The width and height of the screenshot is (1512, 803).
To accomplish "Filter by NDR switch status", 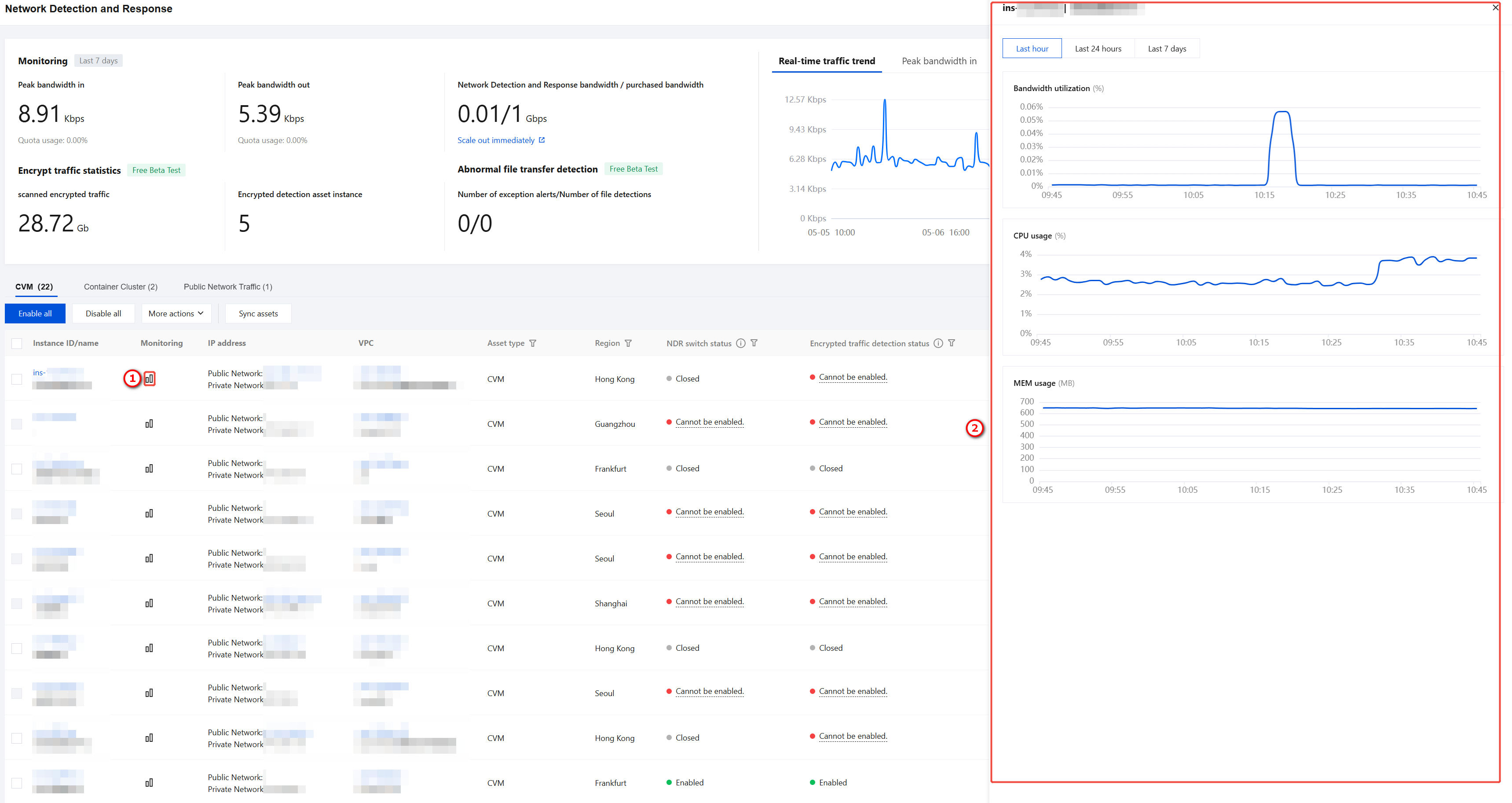I will [754, 343].
